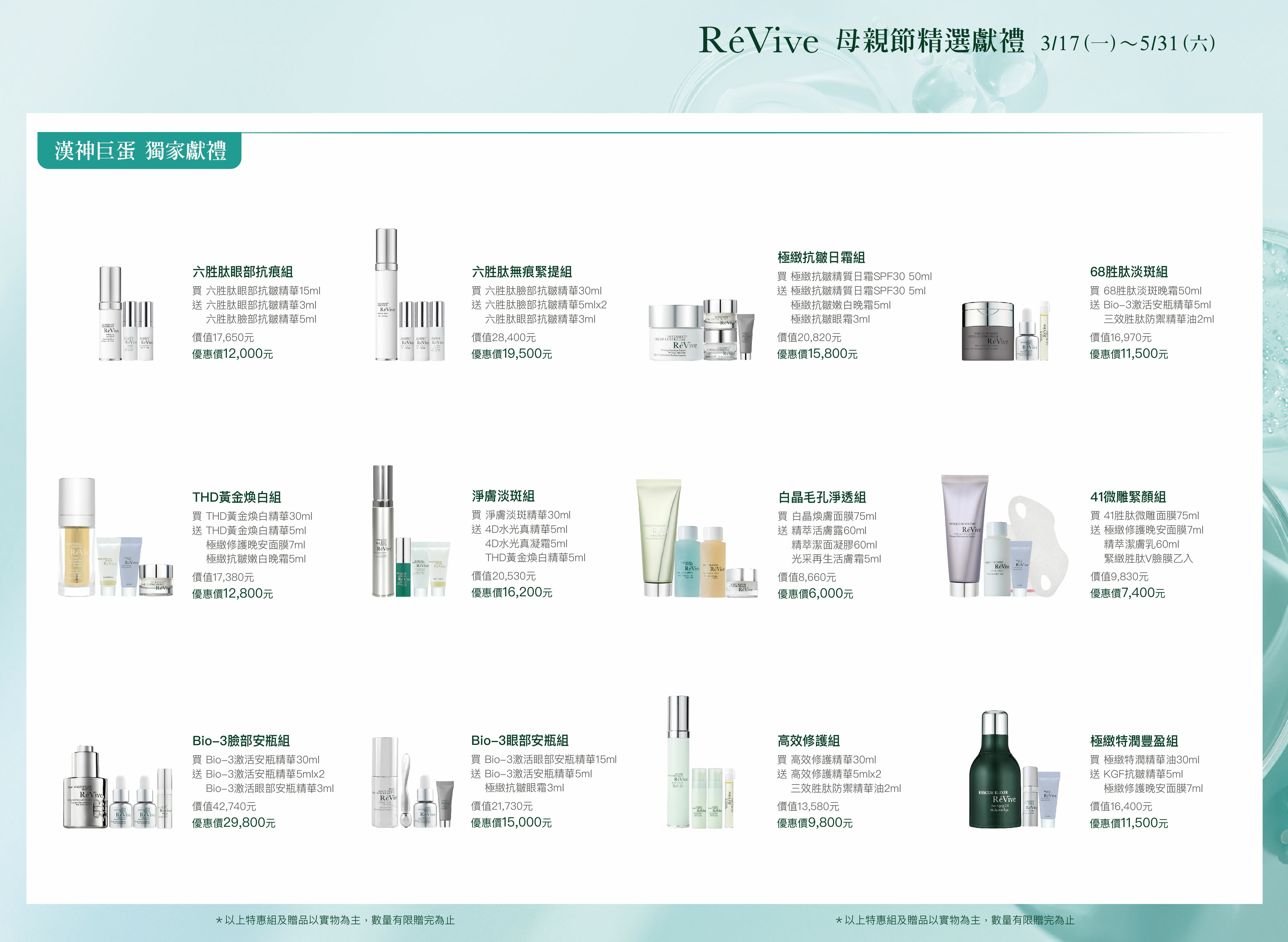The height and width of the screenshot is (942, 1288).
Task: Click line 買 六胜肽臉部抗皺精華30ml
Action: tap(536, 291)
